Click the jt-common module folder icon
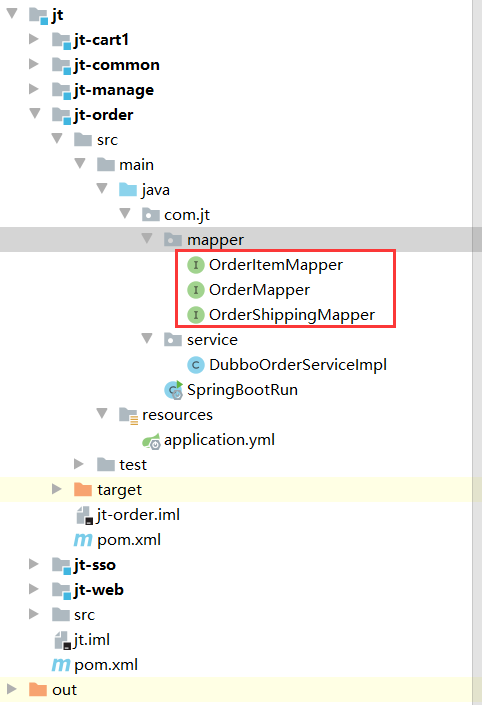The image size is (482, 705). coord(61,66)
